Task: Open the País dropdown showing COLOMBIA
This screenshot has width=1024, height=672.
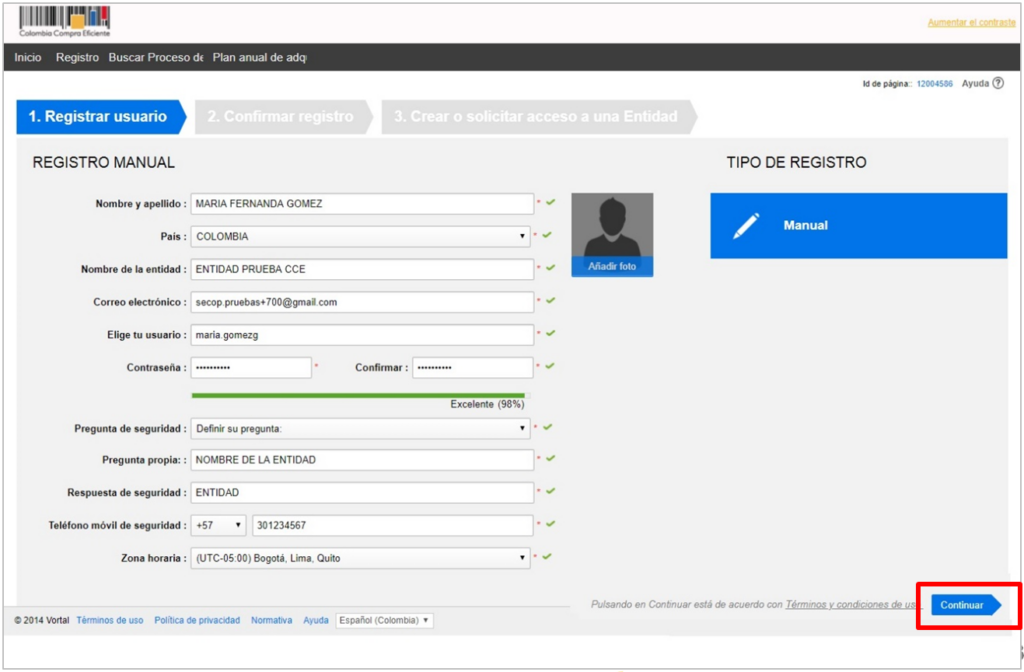Action: point(360,237)
